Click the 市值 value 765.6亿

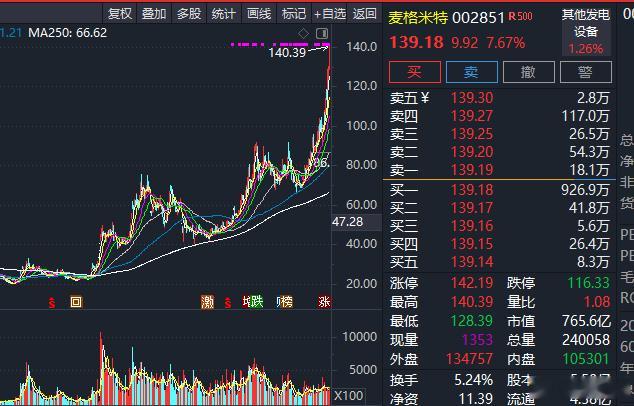point(586,321)
